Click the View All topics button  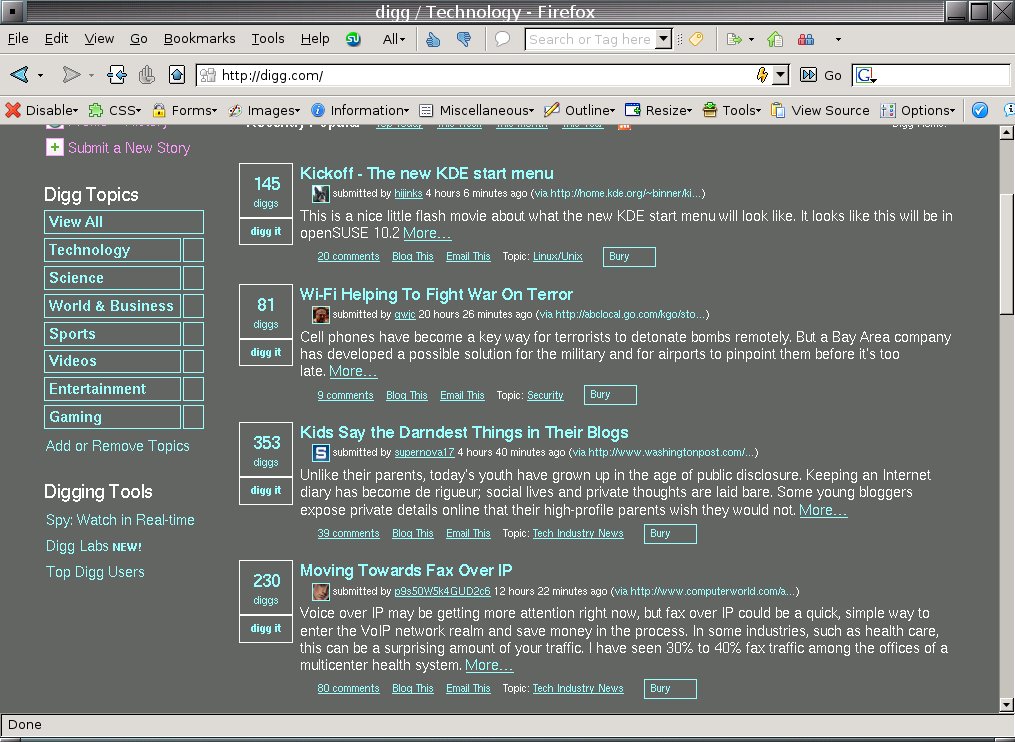click(x=124, y=222)
